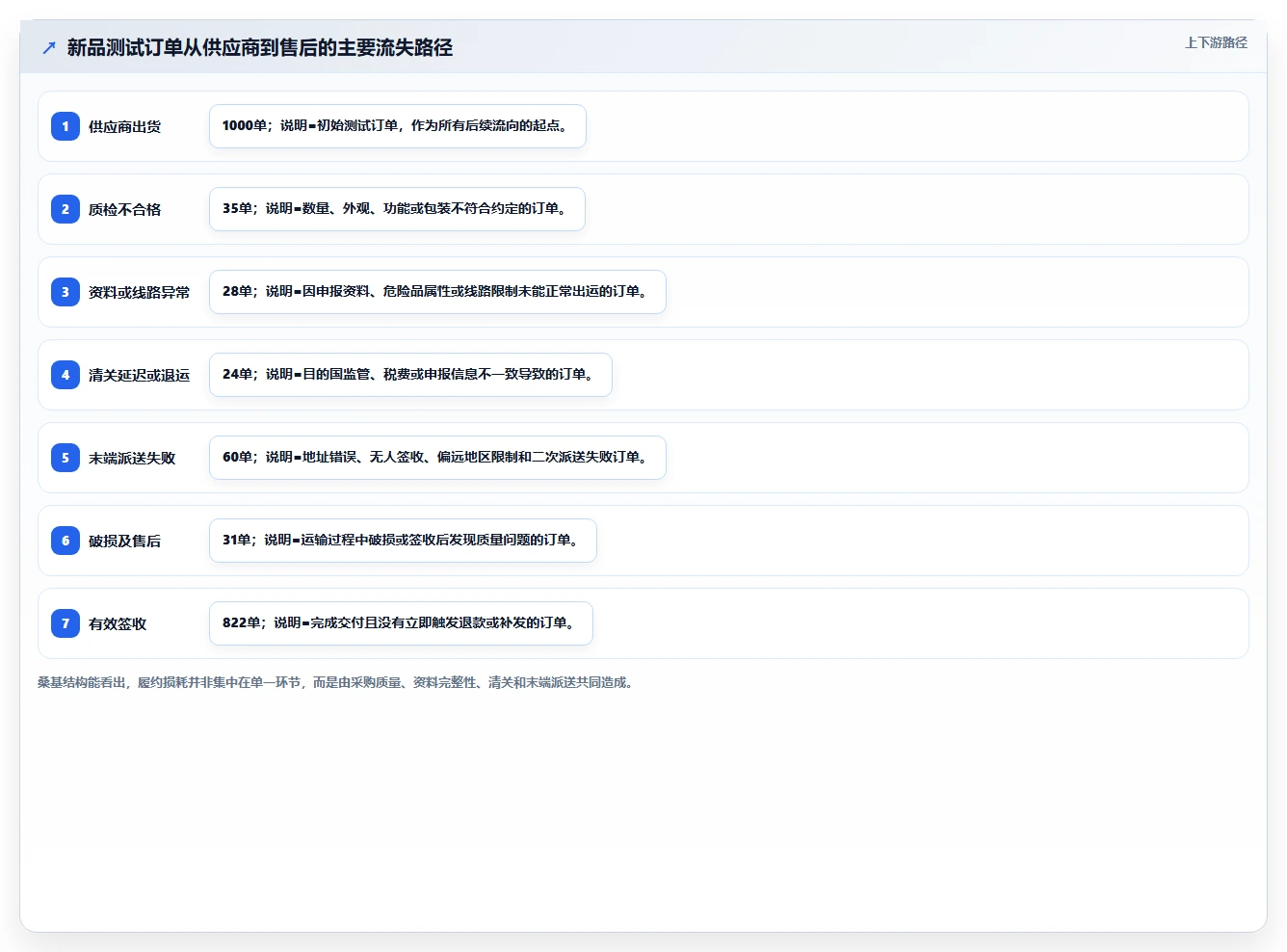Click the 末端派送失败 step label

(x=132, y=458)
